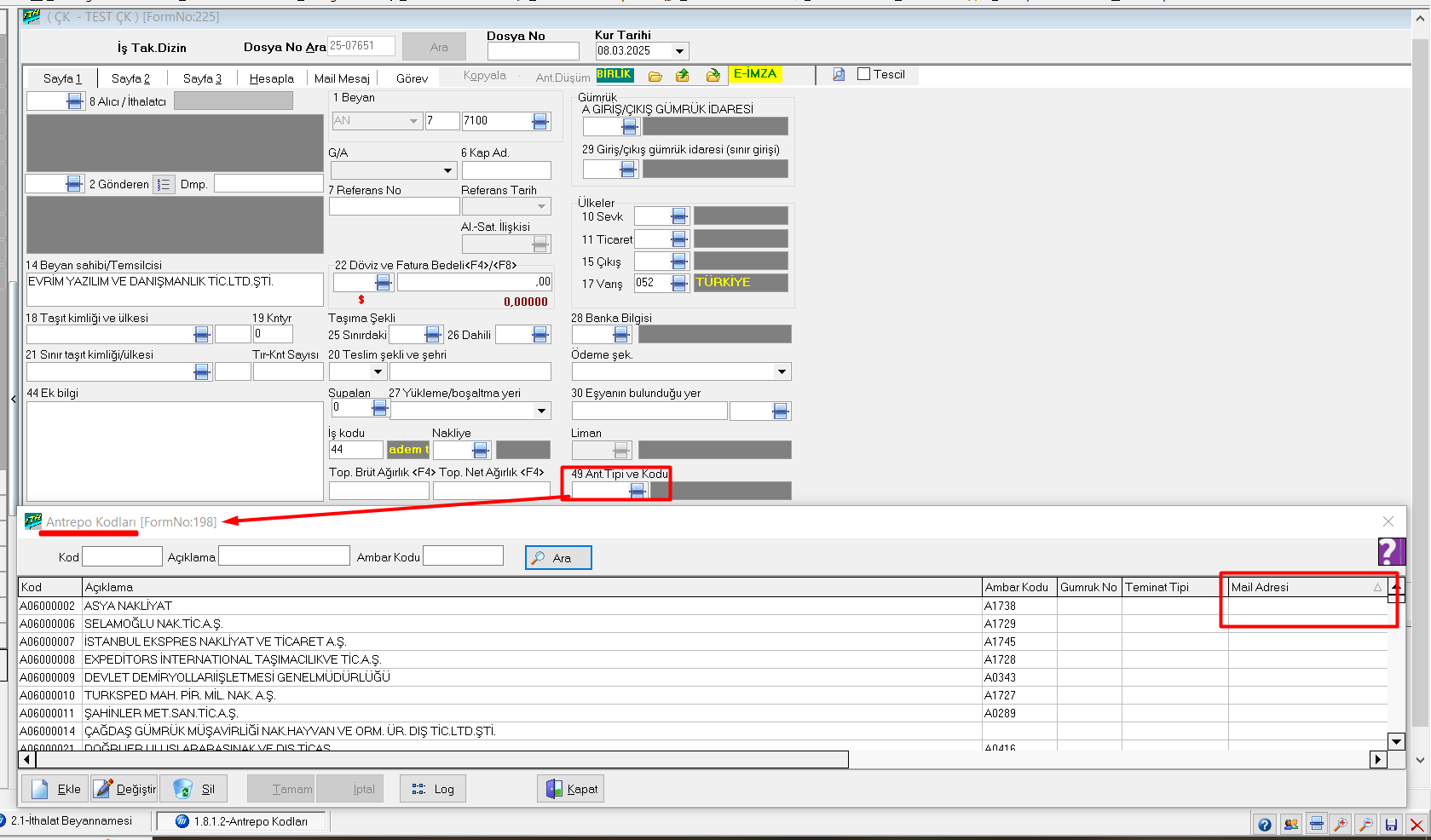The image size is (1431, 840).
Task: Click the open folder icon next to BİRLİK
Action: point(655,76)
